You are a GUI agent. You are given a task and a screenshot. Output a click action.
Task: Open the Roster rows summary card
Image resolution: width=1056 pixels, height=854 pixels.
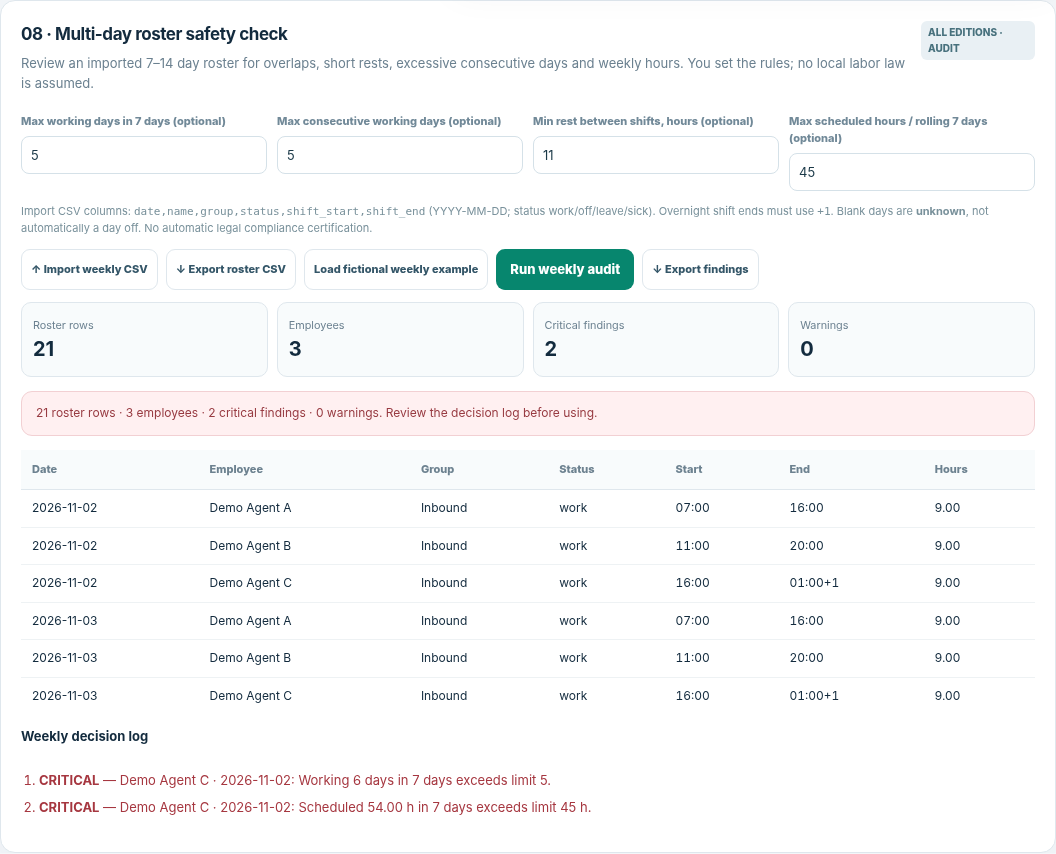tap(144, 339)
